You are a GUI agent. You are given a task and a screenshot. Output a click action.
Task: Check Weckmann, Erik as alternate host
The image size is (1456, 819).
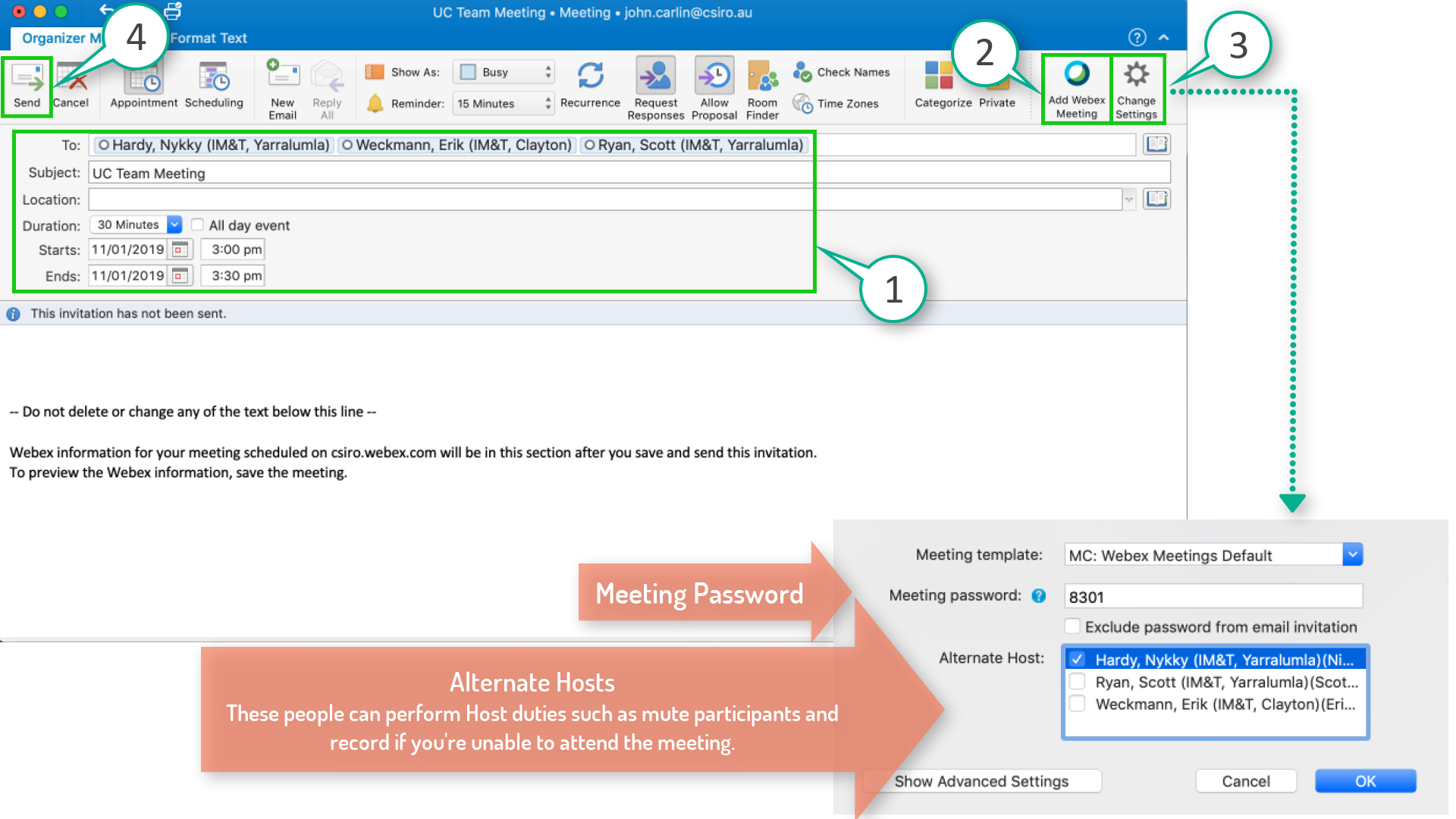point(1077,703)
